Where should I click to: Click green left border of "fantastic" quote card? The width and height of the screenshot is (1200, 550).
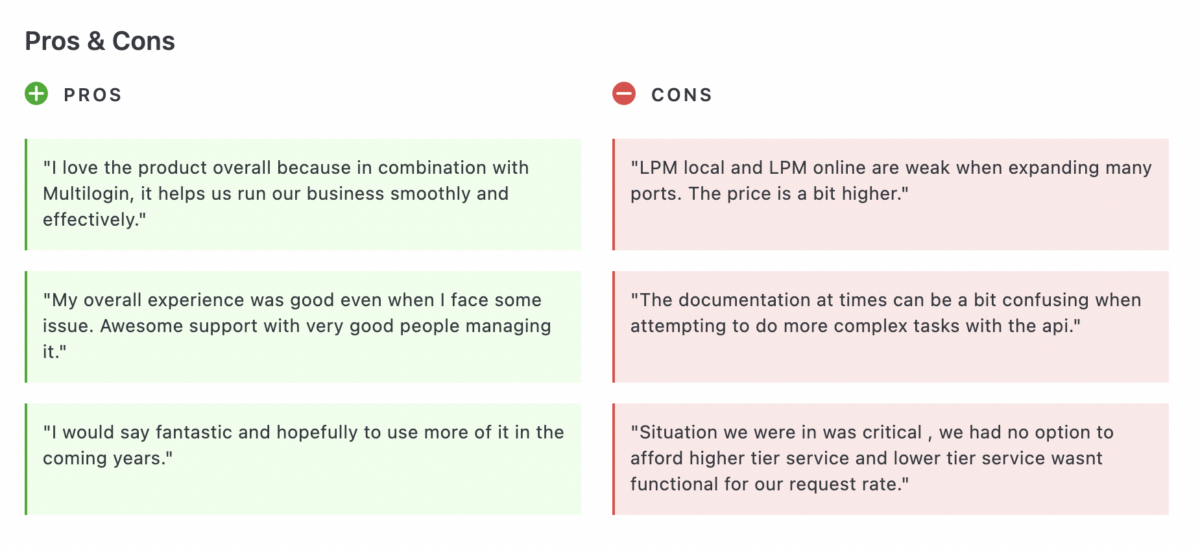click(x=26, y=459)
